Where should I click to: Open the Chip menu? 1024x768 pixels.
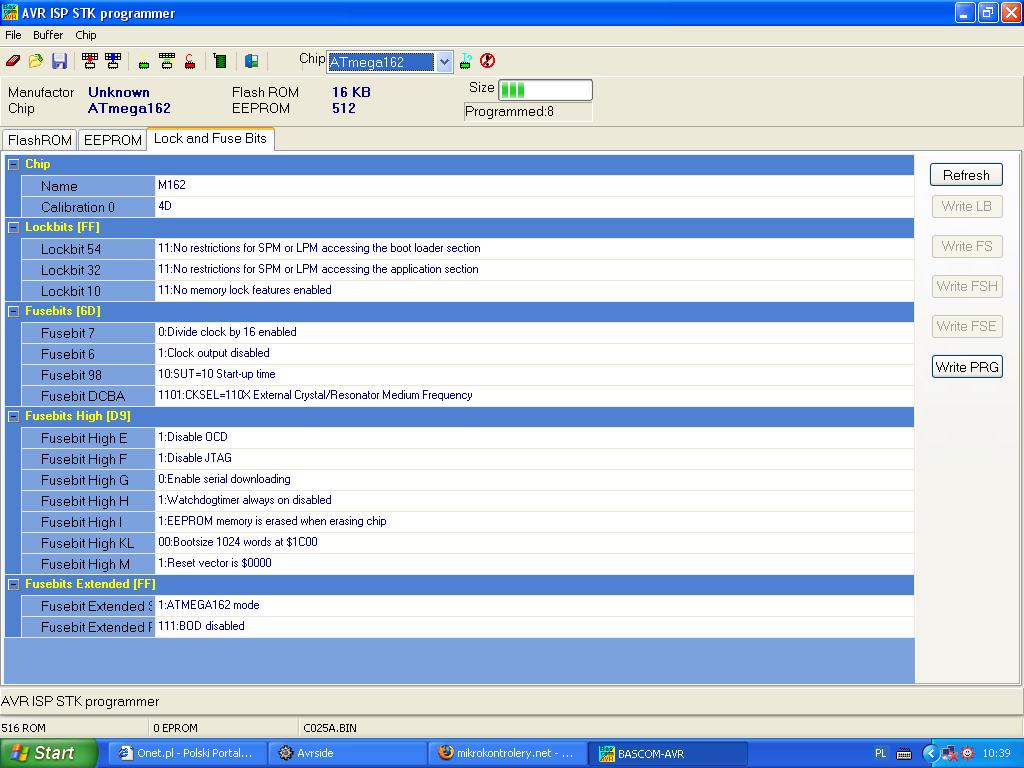(x=86, y=35)
